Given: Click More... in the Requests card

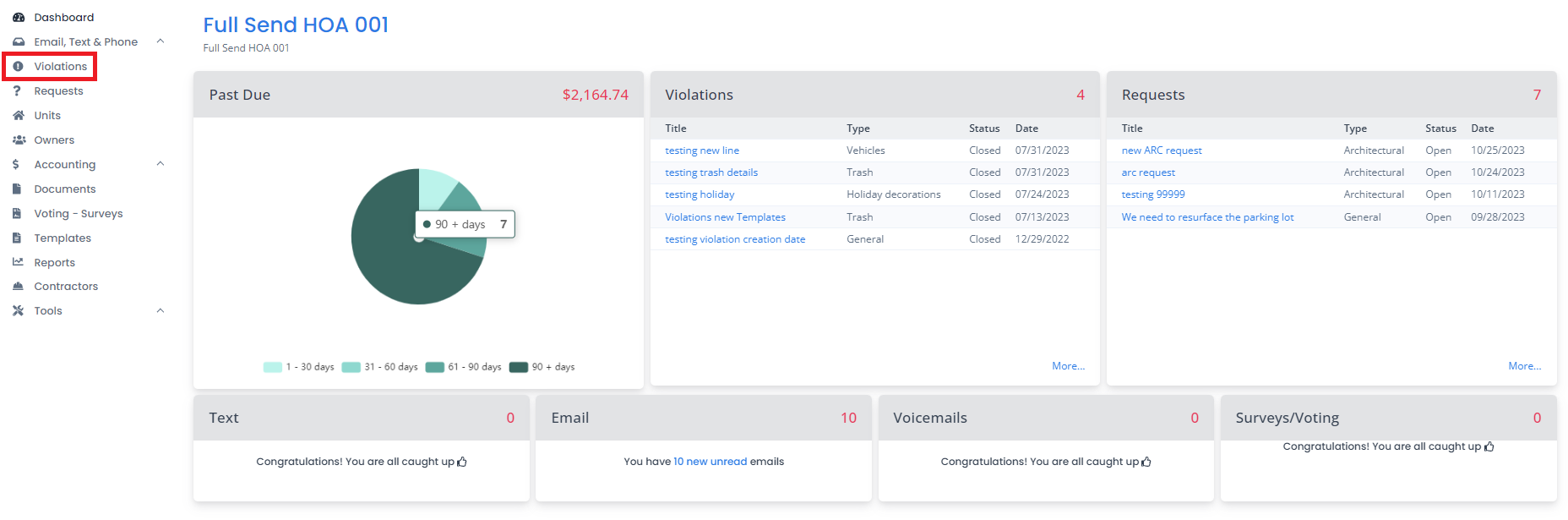Looking at the screenshot, I should click(x=1524, y=366).
